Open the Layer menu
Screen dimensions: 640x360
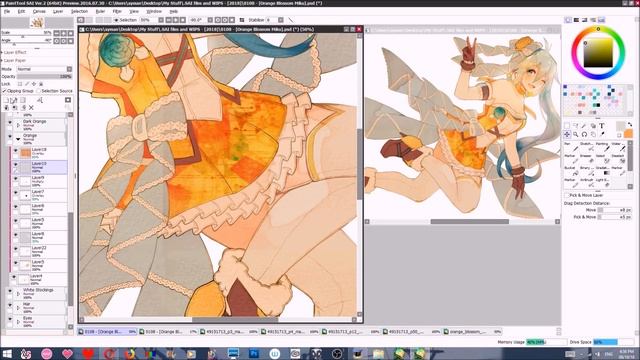[x=58, y=11]
